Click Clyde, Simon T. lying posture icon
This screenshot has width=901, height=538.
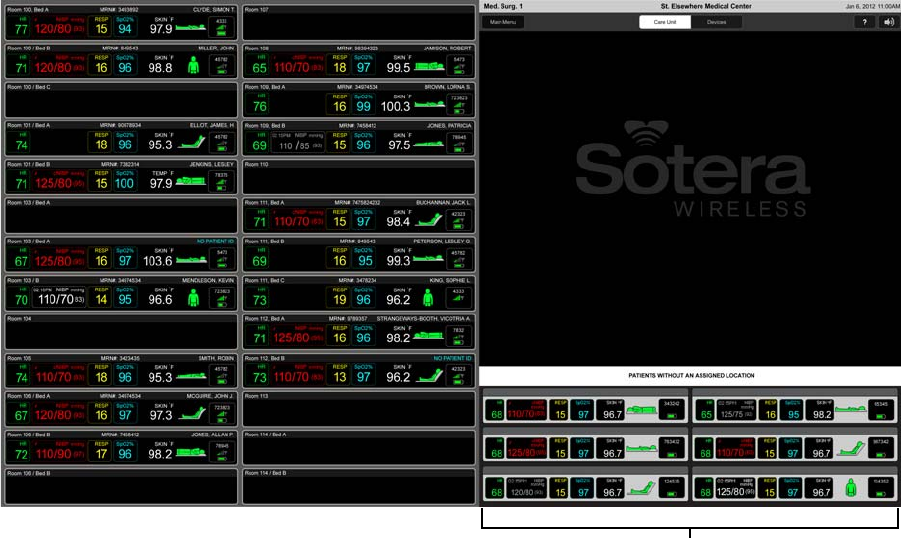coord(191,27)
